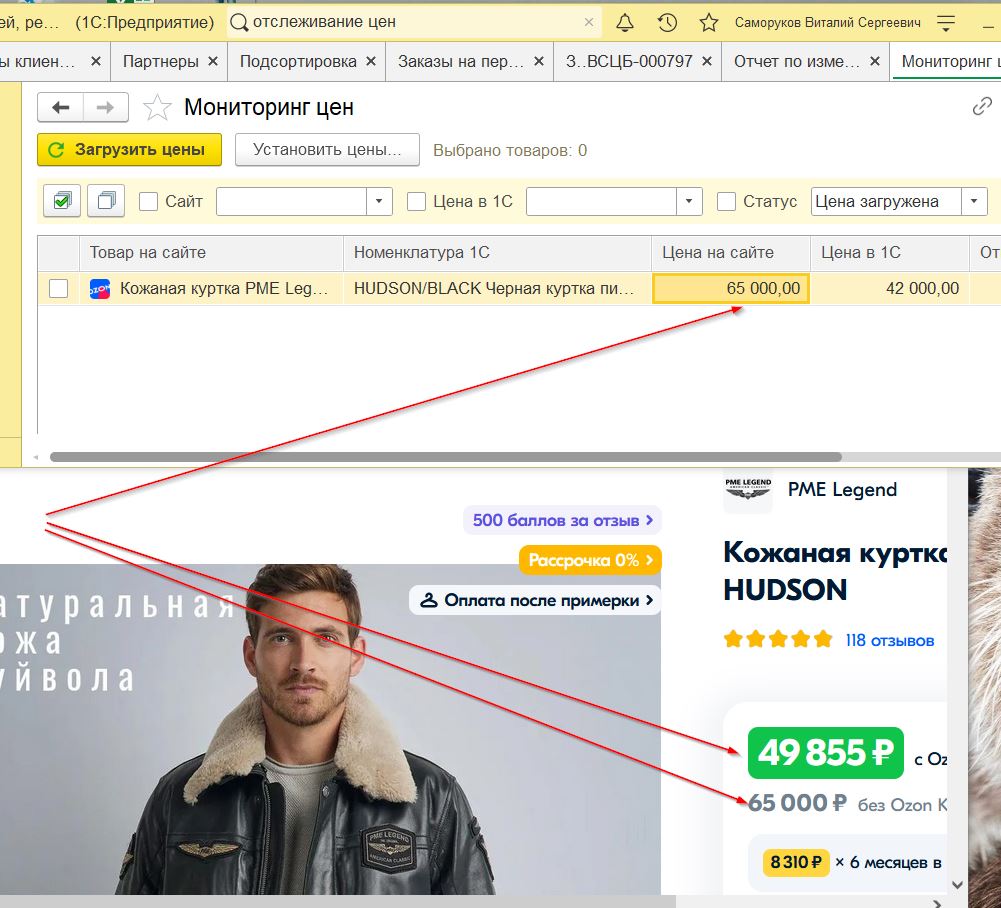This screenshot has height=908, width=1001.
Task: Click the table horizontal scrollbar
Action: tap(446, 457)
